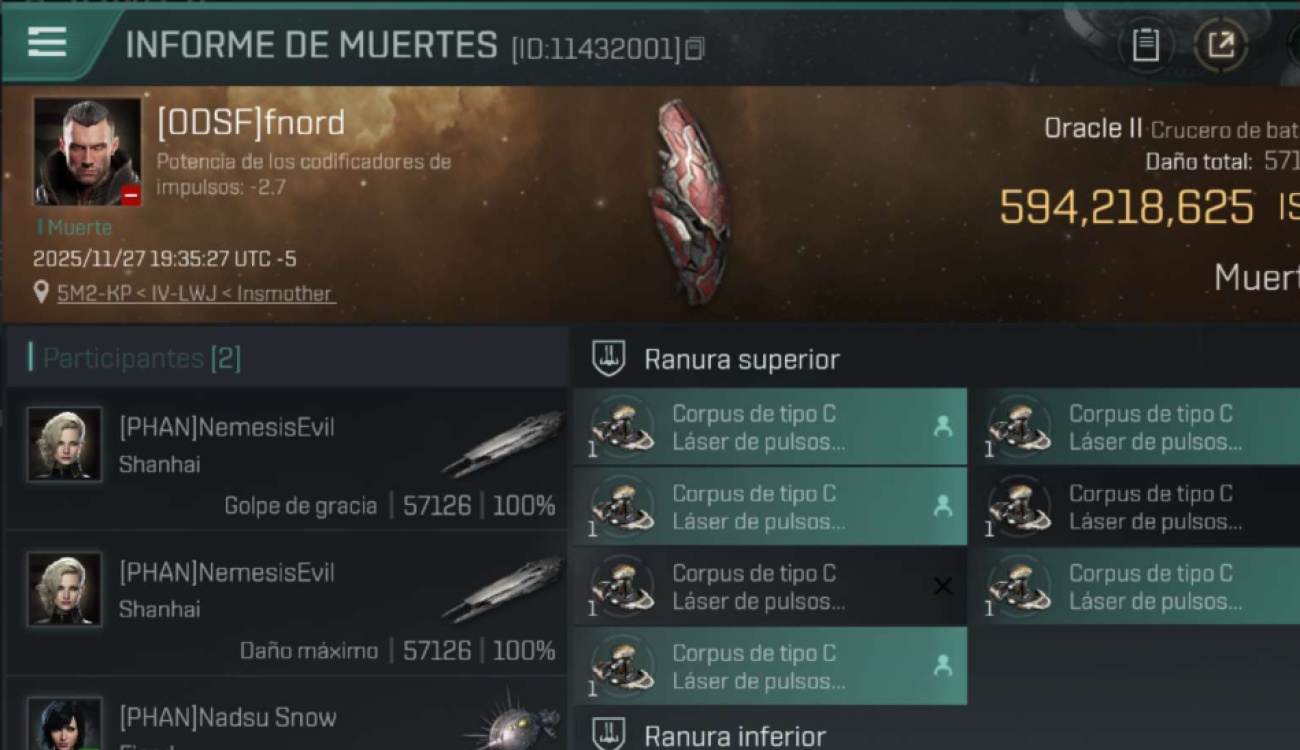Select the Shanhai ship icon in Daño máximo row
Image resolution: width=1300 pixels, height=750 pixels.
coord(502,589)
